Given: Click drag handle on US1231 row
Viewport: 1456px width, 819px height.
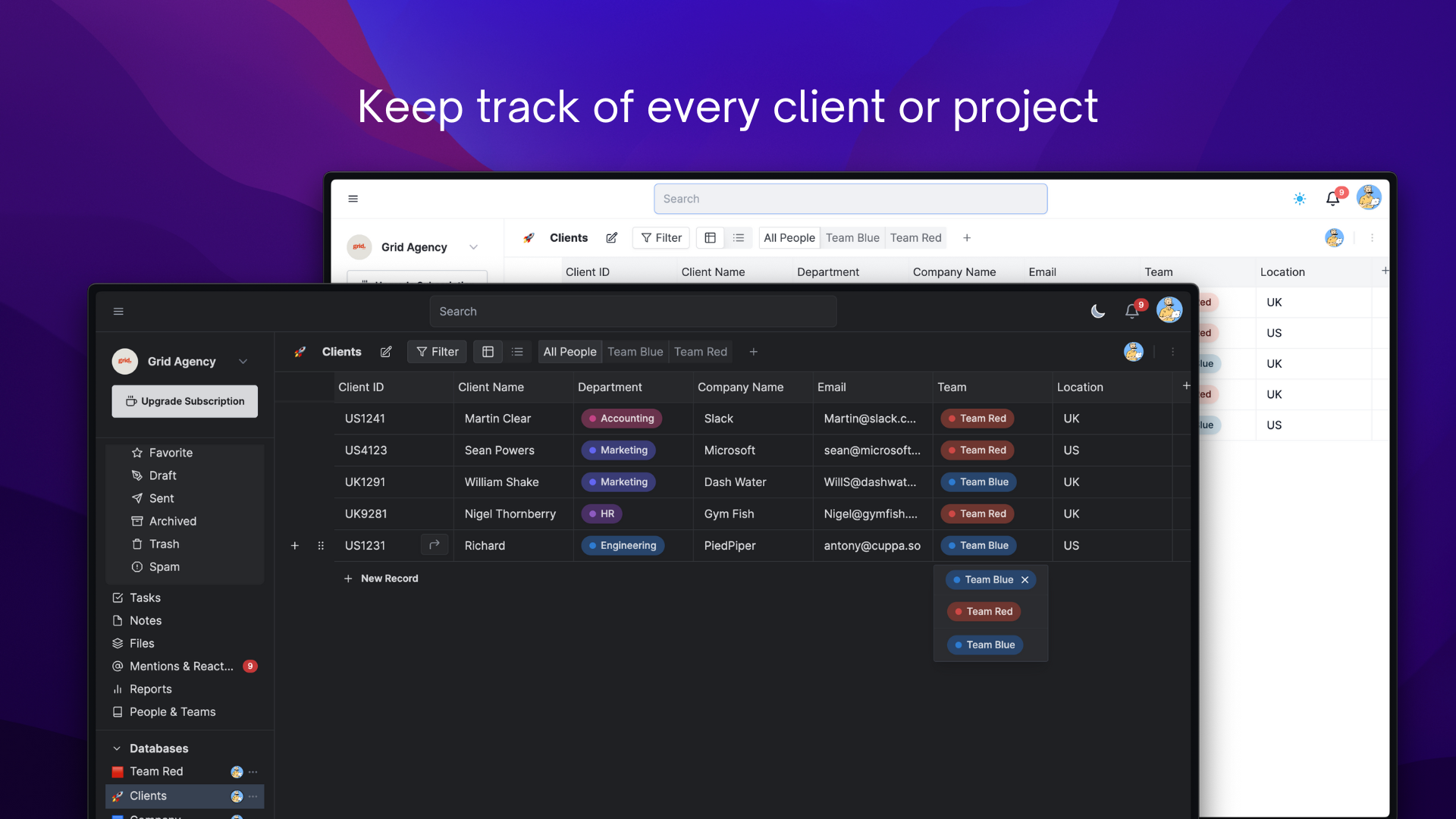Looking at the screenshot, I should point(321,545).
